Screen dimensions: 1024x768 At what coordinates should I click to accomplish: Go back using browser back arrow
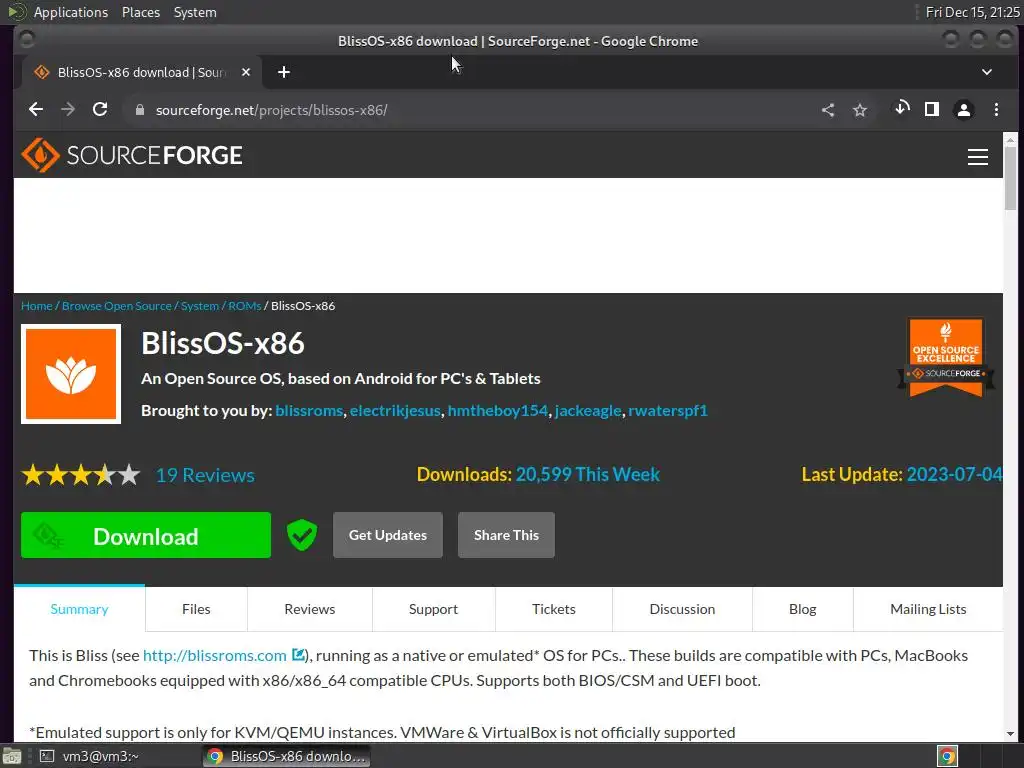tap(36, 110)
